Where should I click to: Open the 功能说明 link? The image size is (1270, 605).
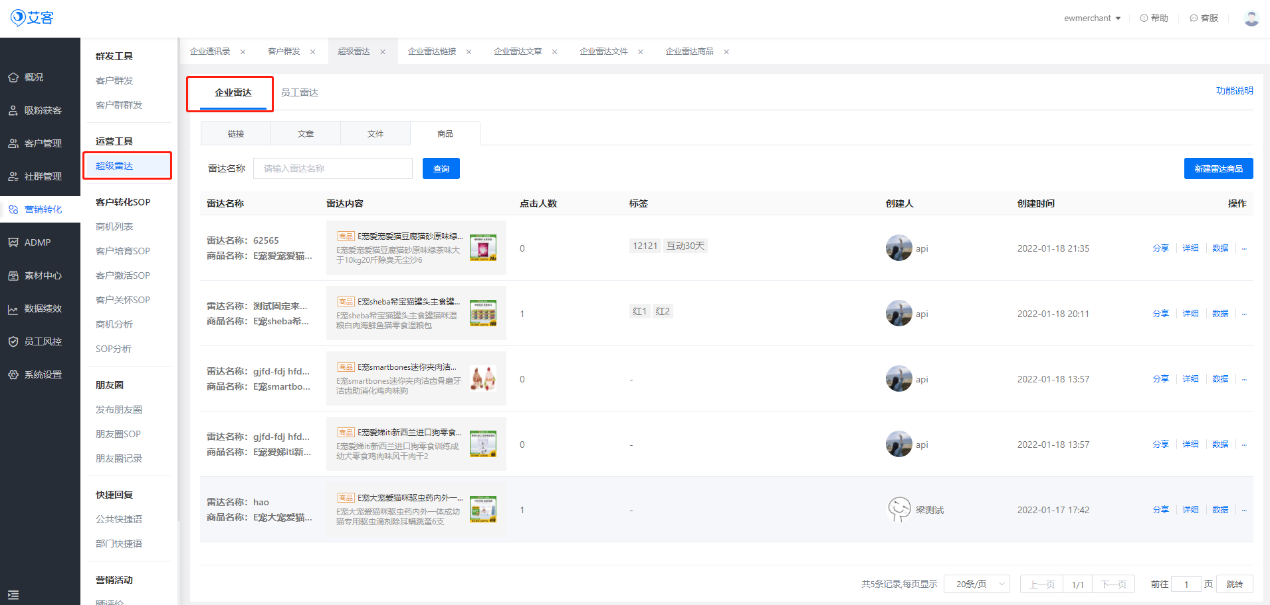tap(1234, 91)
